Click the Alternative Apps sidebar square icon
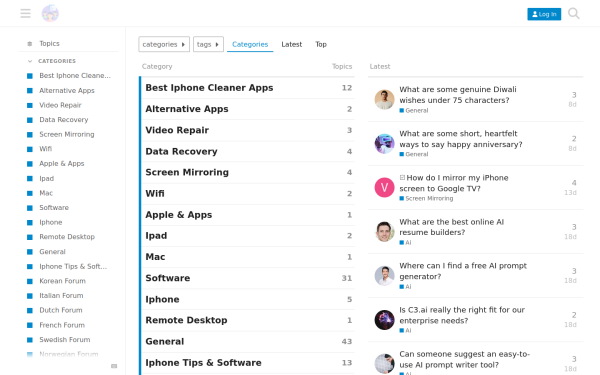The width and height of the screenshot is (600, 375). pyautogui.click(x=30, y=91)
